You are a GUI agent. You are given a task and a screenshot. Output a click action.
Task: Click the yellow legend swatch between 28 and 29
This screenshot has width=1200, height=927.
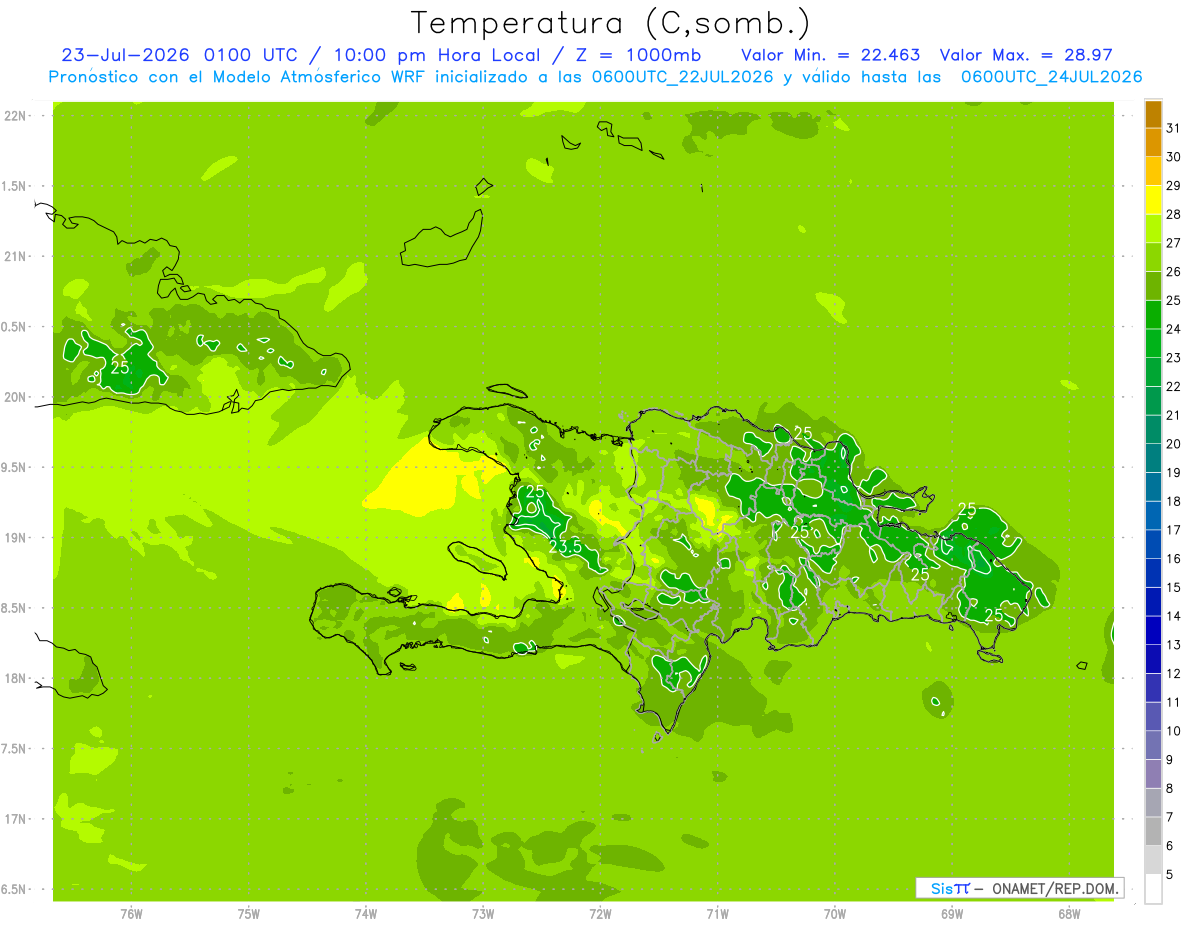pyautogui.click(x=1153, y=200)
